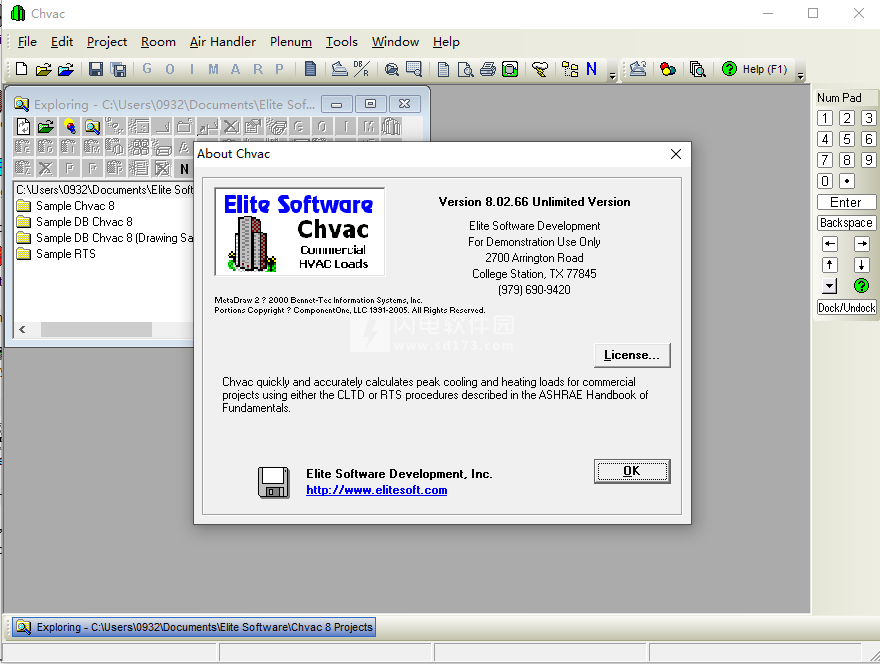880x664 pixels.
Task: Click the first yellow open-folder toolbar icon
Action: (x=43, y=70)
